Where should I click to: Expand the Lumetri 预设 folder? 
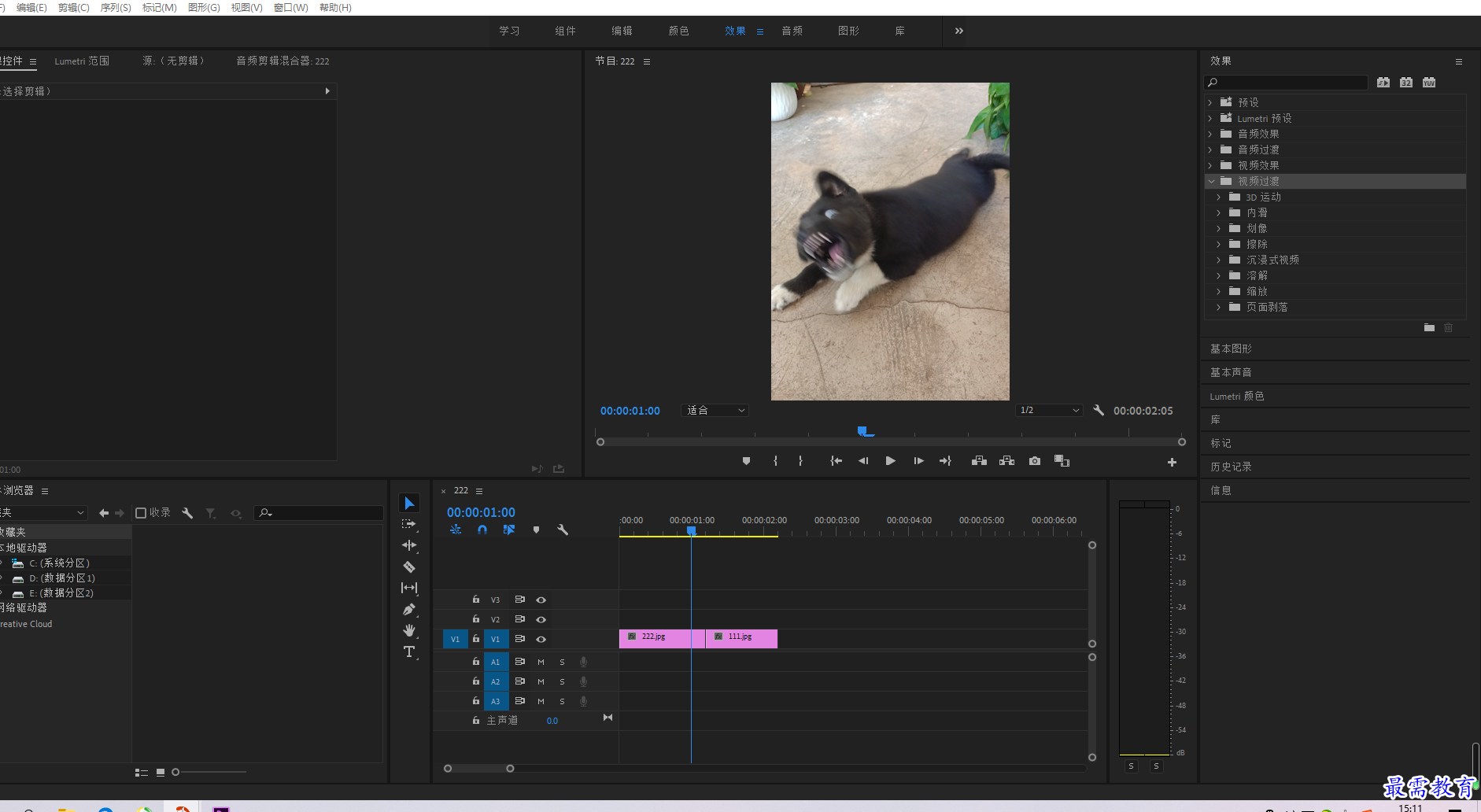1210,118
